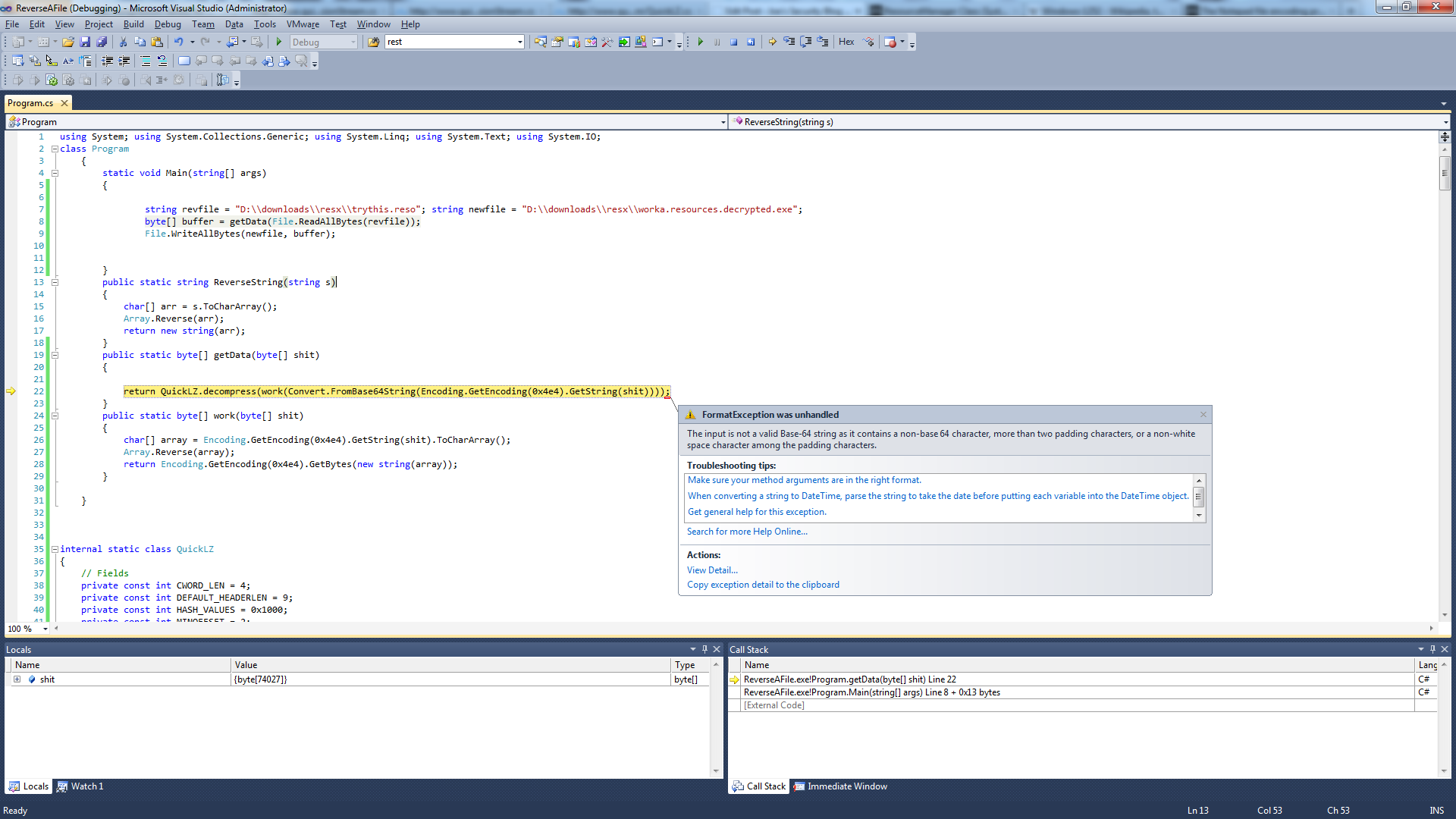
Task: Click the Copy toolbar icon
Action: tap(140, 42)
